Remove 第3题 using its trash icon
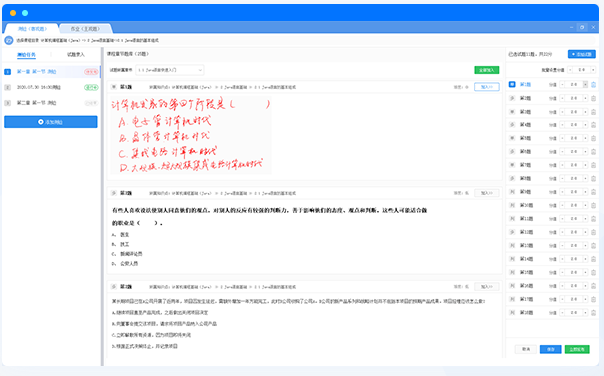 [594, 112]
